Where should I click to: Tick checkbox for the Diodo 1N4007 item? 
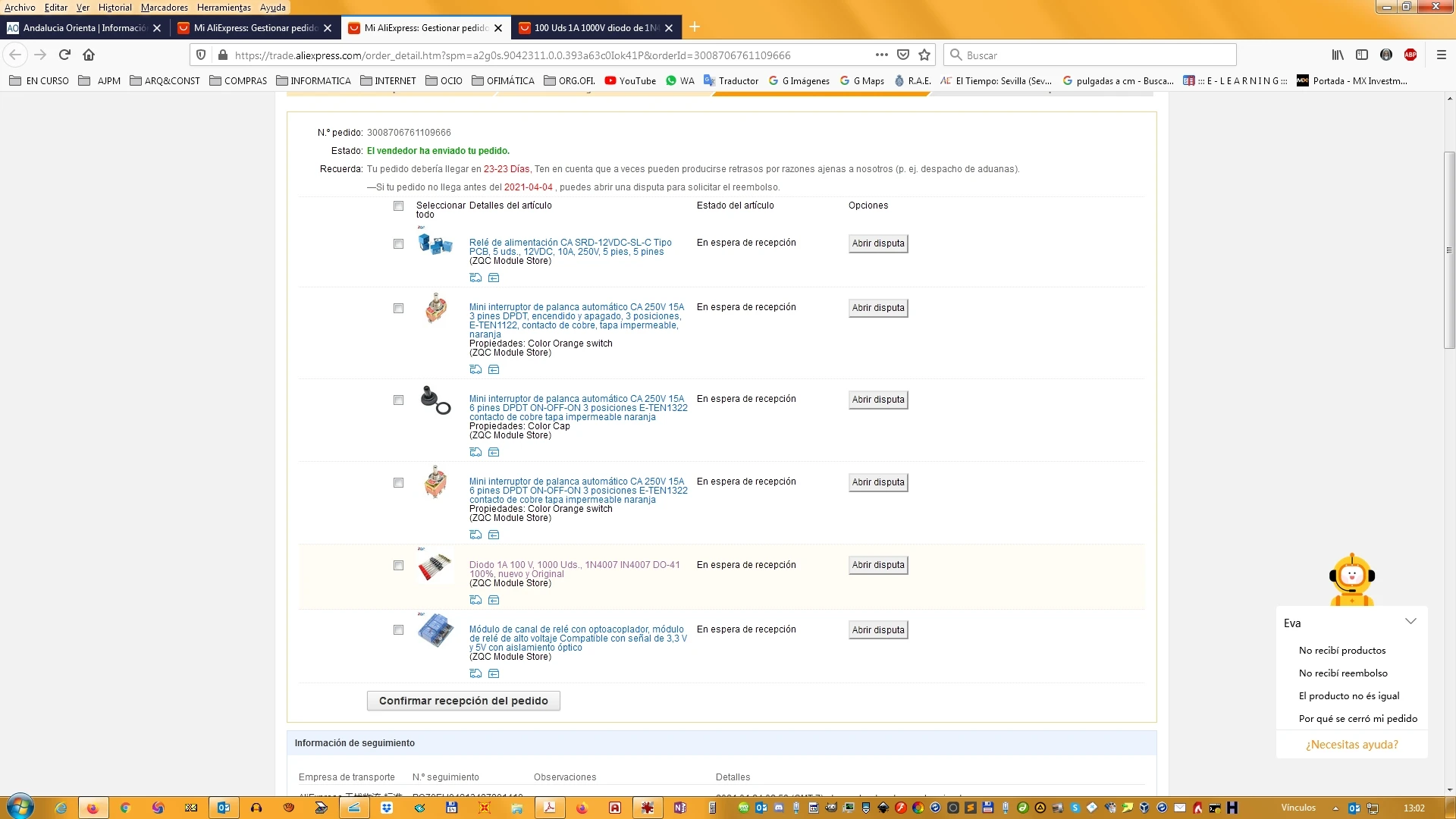(398, 566)
